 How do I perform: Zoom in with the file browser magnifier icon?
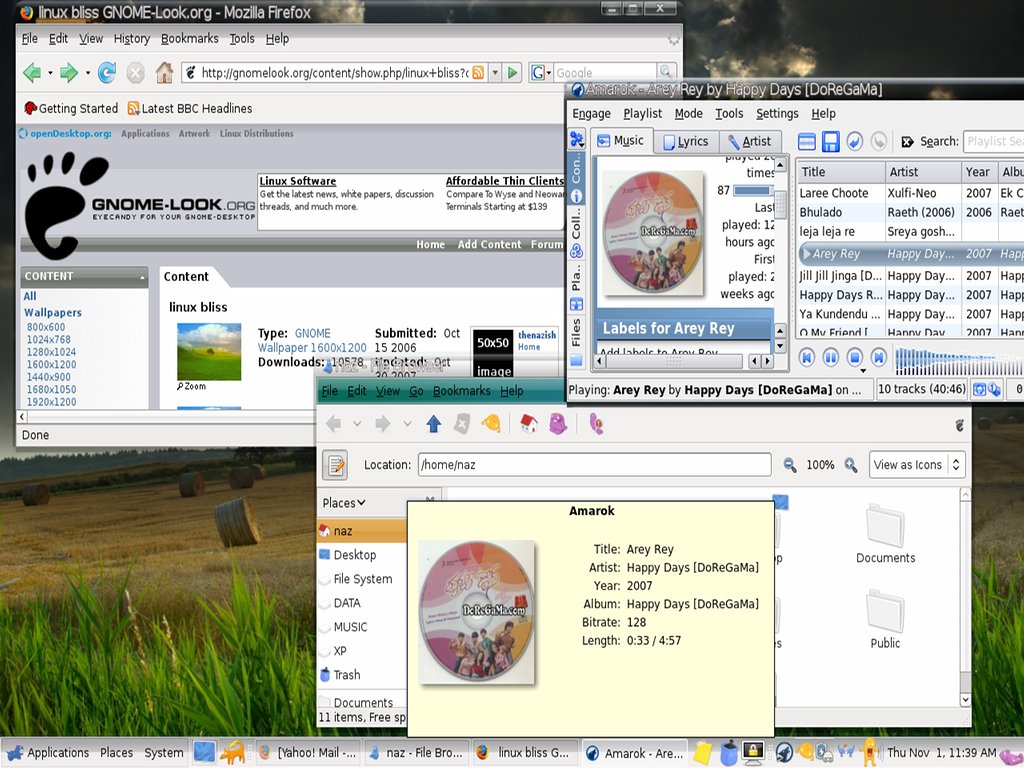tap(850, 465)
